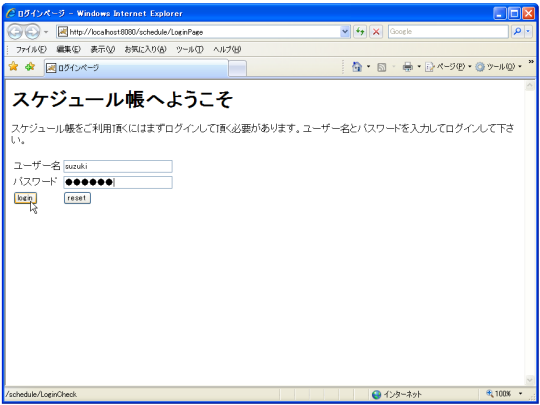
Task: Click the Internet Explorer title bar icon
Action: click(x=11, y=13)
